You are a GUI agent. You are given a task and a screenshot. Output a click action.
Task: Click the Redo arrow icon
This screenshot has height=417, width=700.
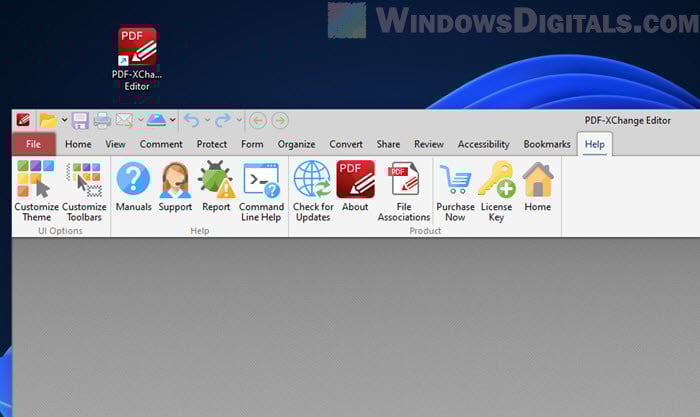[223, 120]
